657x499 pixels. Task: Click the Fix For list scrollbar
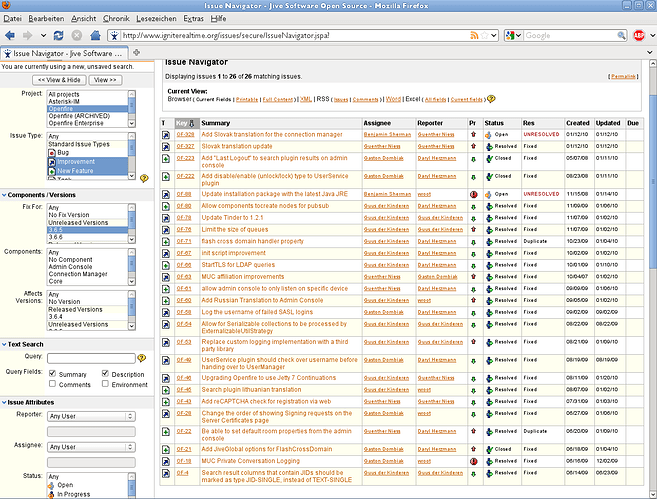point(132,223)
